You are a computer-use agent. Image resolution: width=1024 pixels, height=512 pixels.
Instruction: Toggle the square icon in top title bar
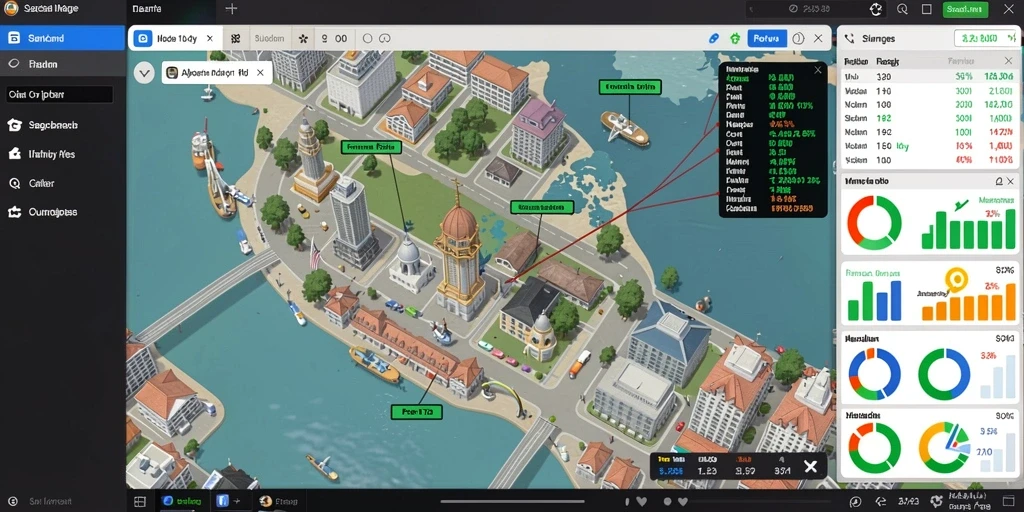(x=926, y=9)
